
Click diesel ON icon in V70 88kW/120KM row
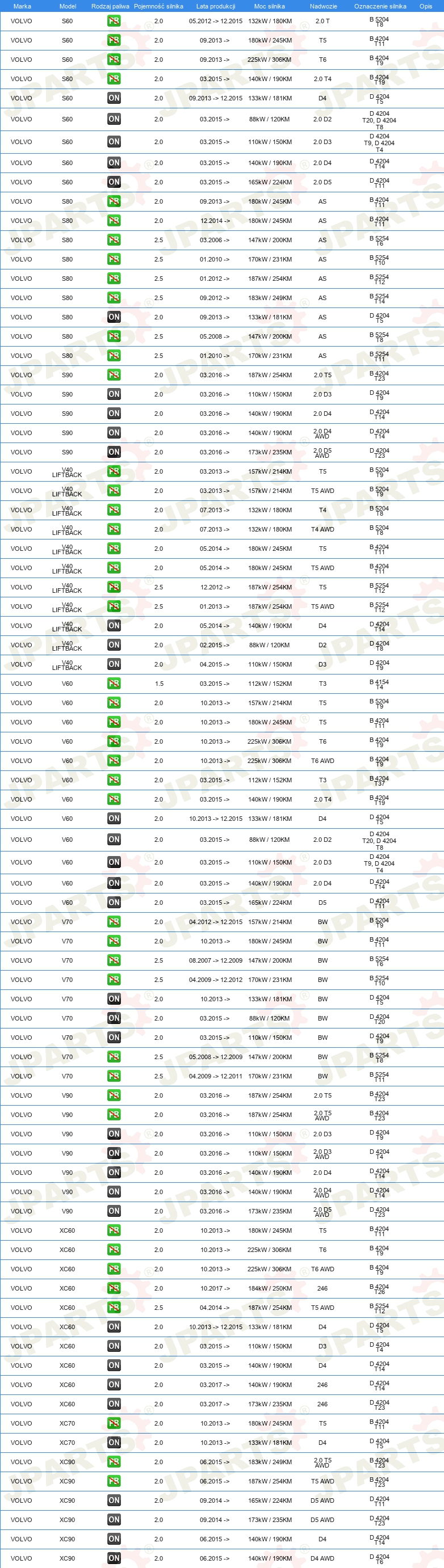[x=114, y=1018]
